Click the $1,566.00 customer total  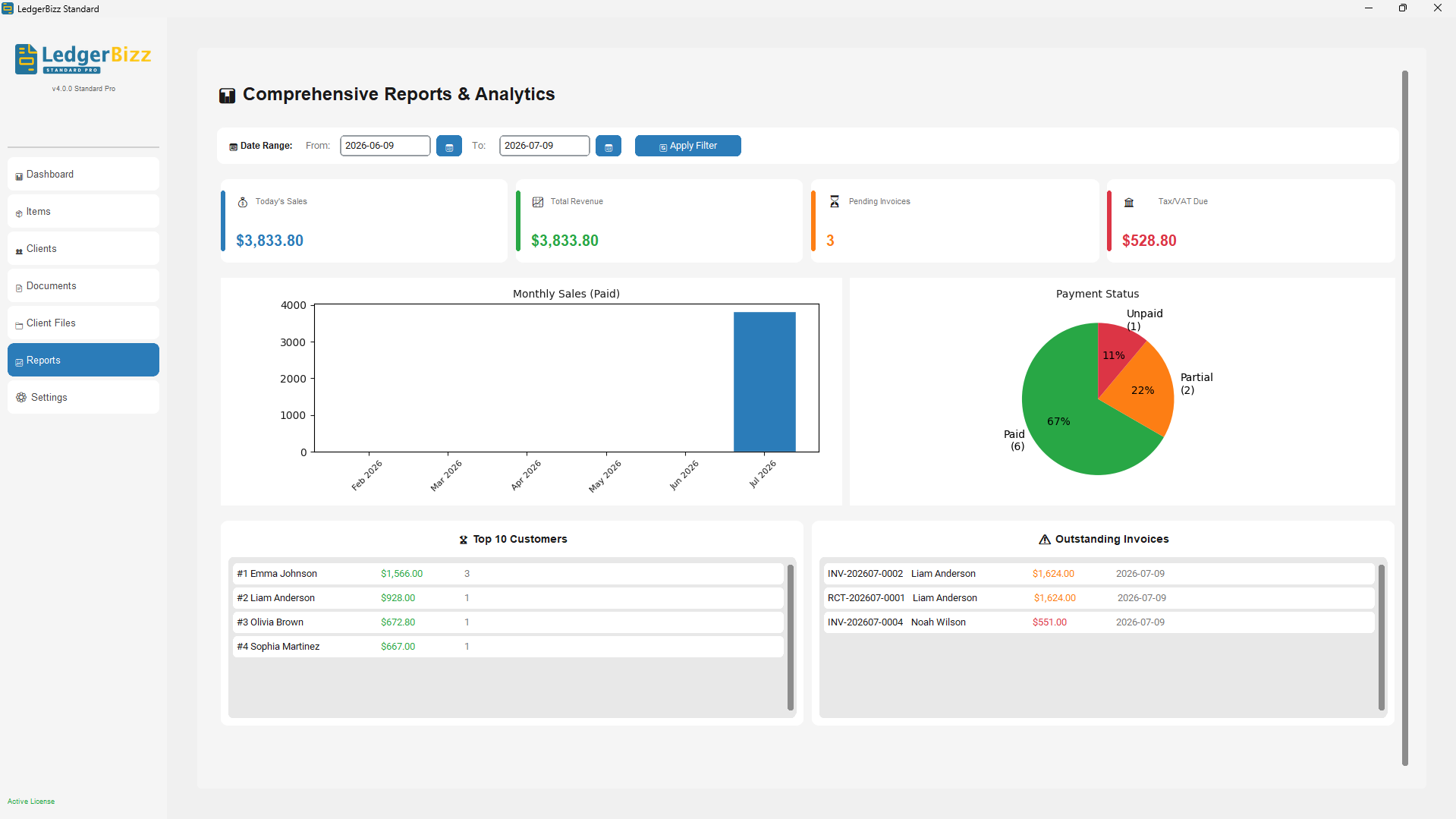tap(402, 574)
